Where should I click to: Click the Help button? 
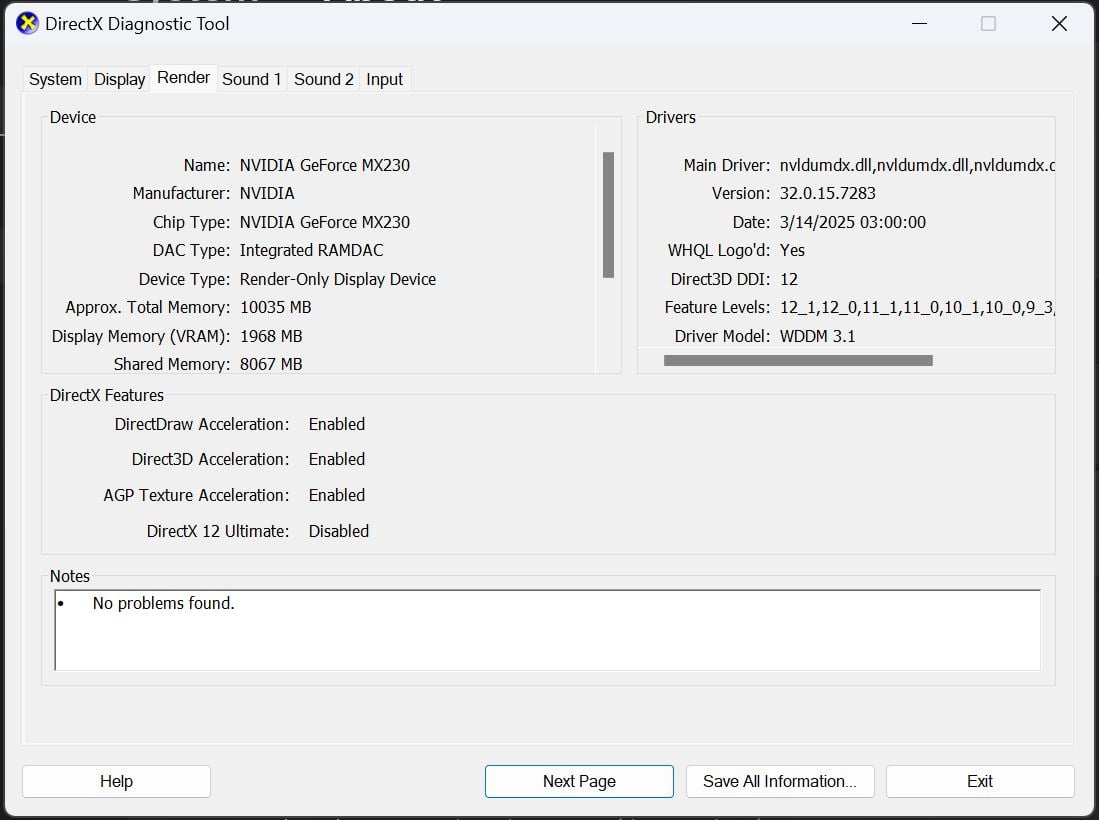(x=116, y=781)
